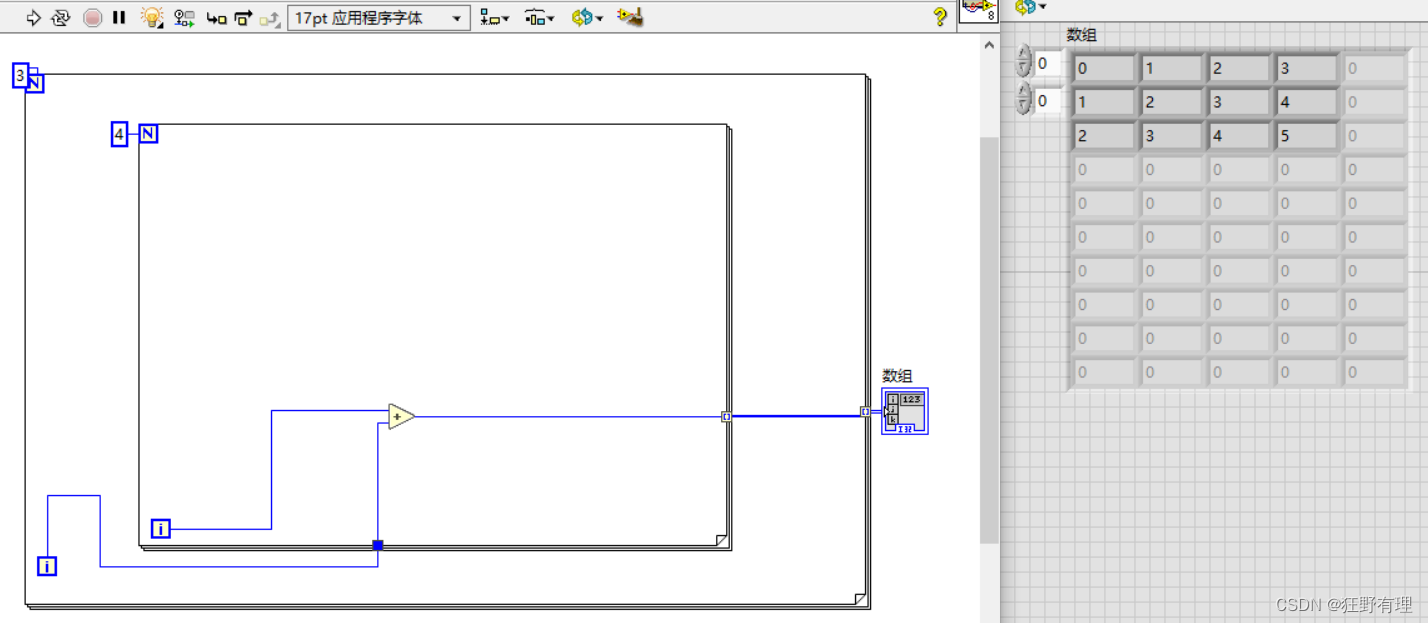This screenshot has width=1428, height=623.
Task: Click the solid blue input tunnel on inner loop
Action: [x=377, y=545]
